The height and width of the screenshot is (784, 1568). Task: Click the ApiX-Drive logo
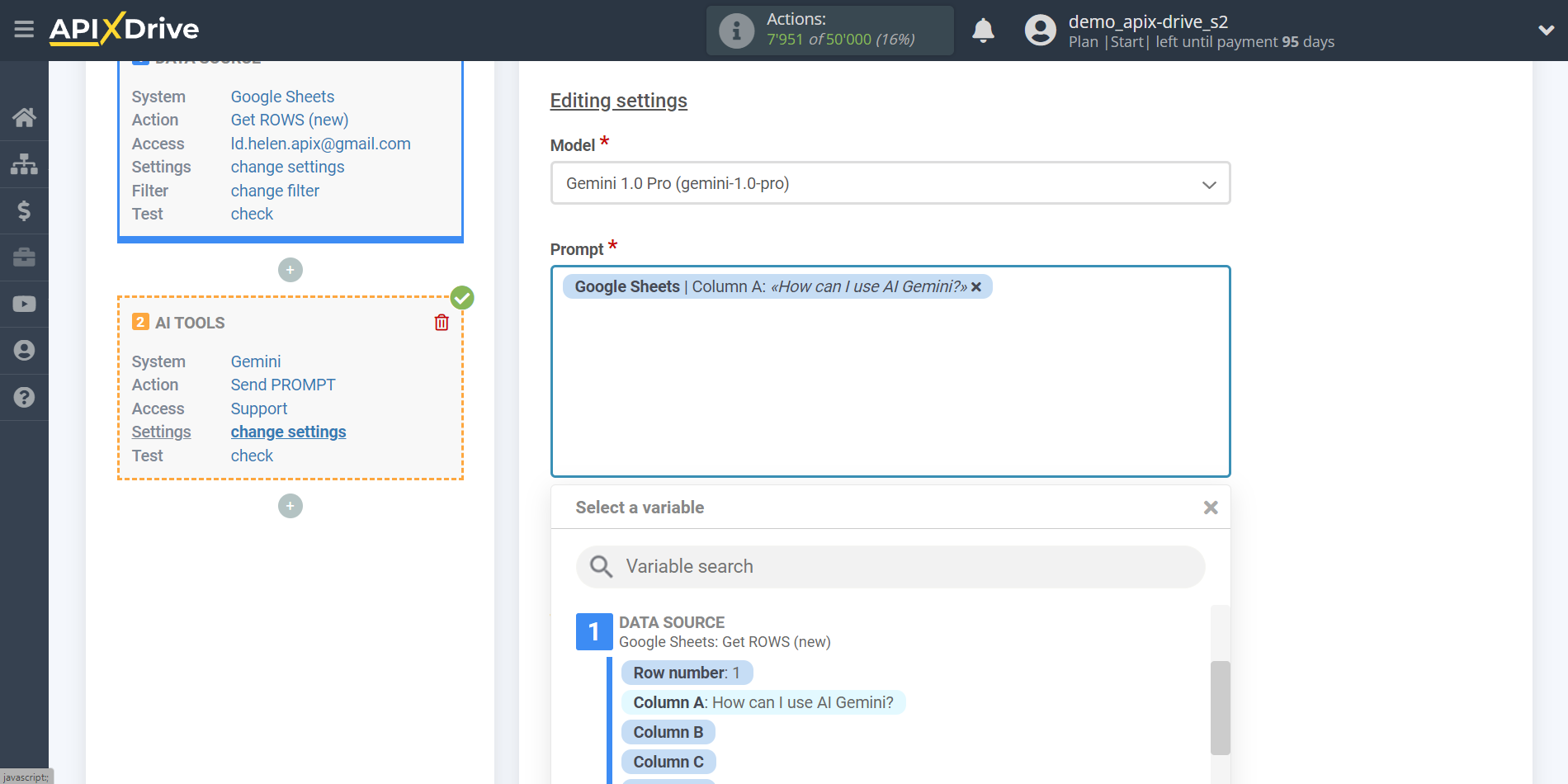point(124,29)
